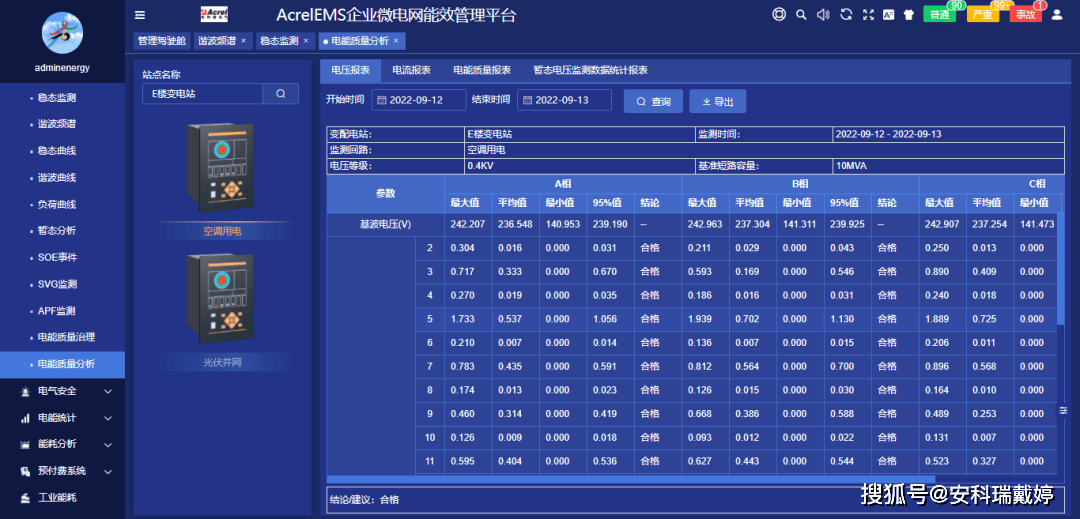Close the 电能质量分析 tab
1080x519 pixels.
click(396, 41)
